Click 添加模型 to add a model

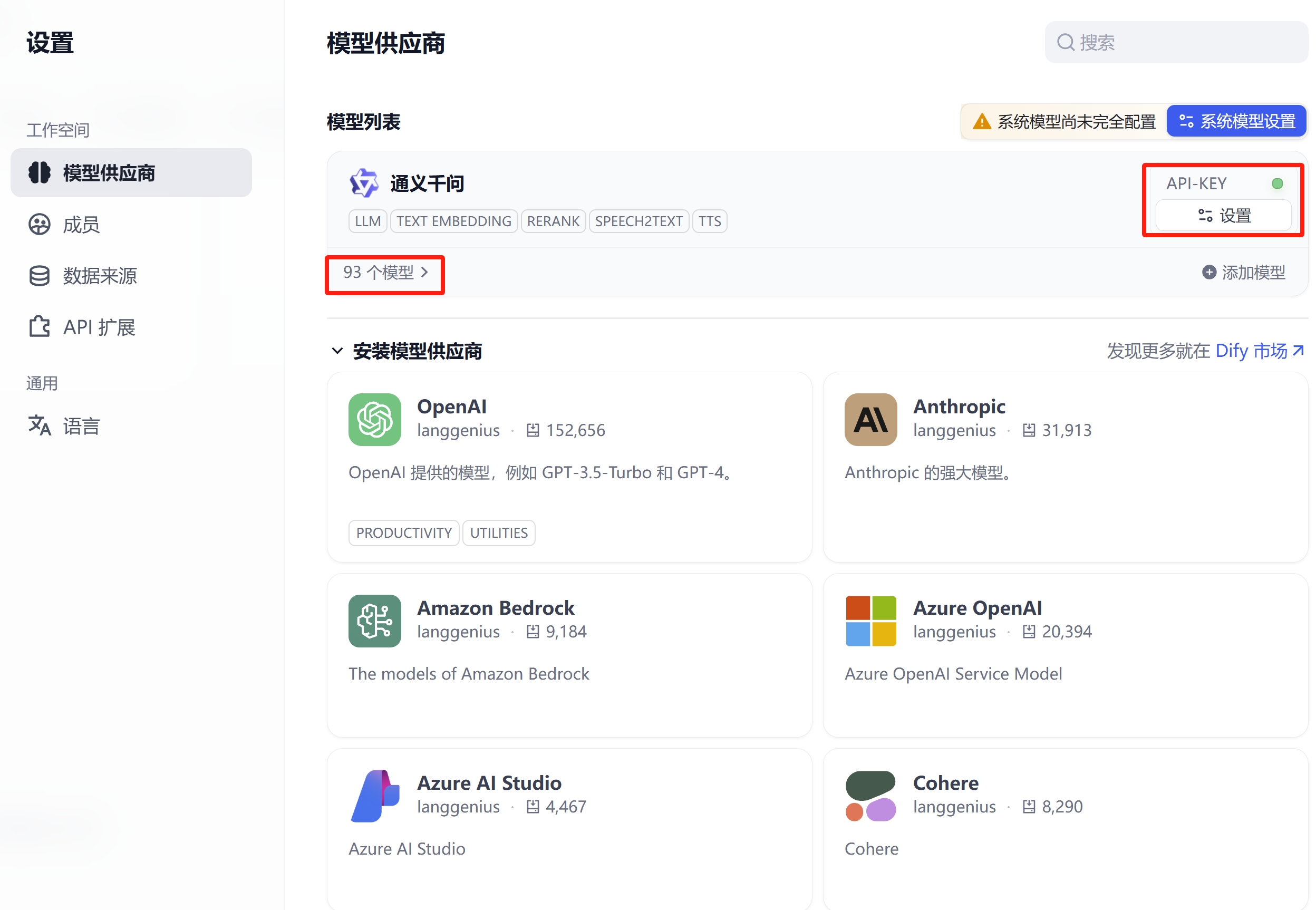pyautogui.click(x=1244, y=273)
